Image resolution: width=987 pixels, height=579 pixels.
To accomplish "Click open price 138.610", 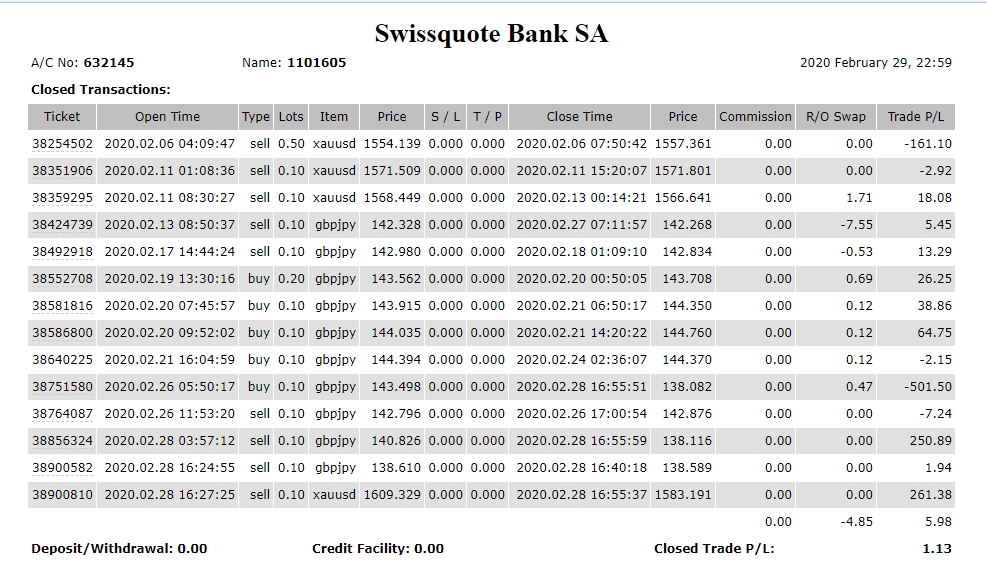I will pos(396,468).
